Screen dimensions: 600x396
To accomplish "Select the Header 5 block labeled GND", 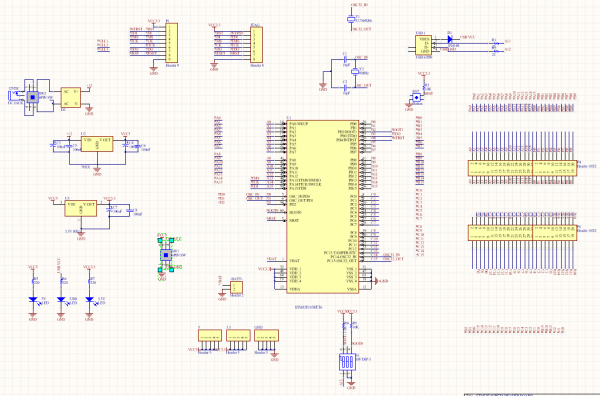I will [266, 336].
